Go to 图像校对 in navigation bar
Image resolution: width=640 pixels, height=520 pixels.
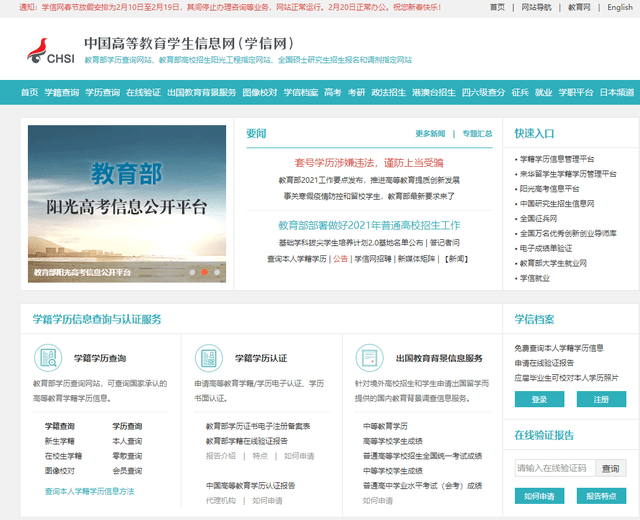pyautogui.click(x=260, y=93)
